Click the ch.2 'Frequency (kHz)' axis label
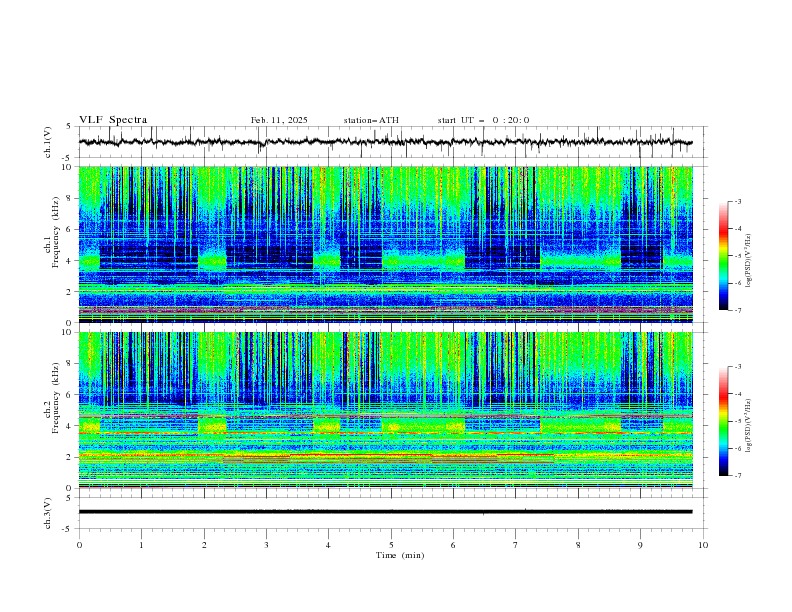 [56, 398]
